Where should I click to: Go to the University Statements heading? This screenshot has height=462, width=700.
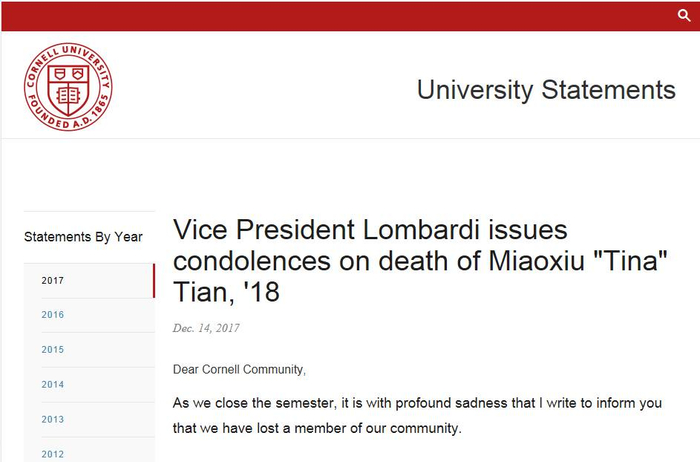(546, 90)
